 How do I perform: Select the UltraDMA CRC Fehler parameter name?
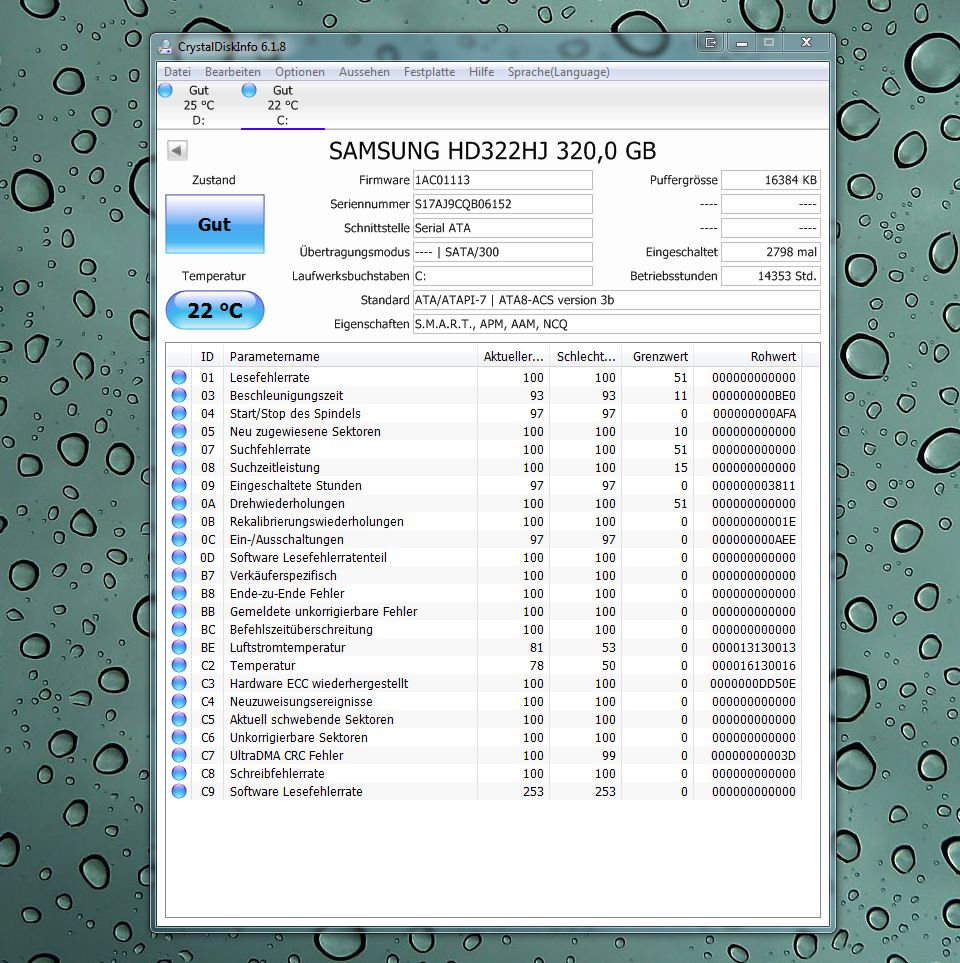(286, 755)
